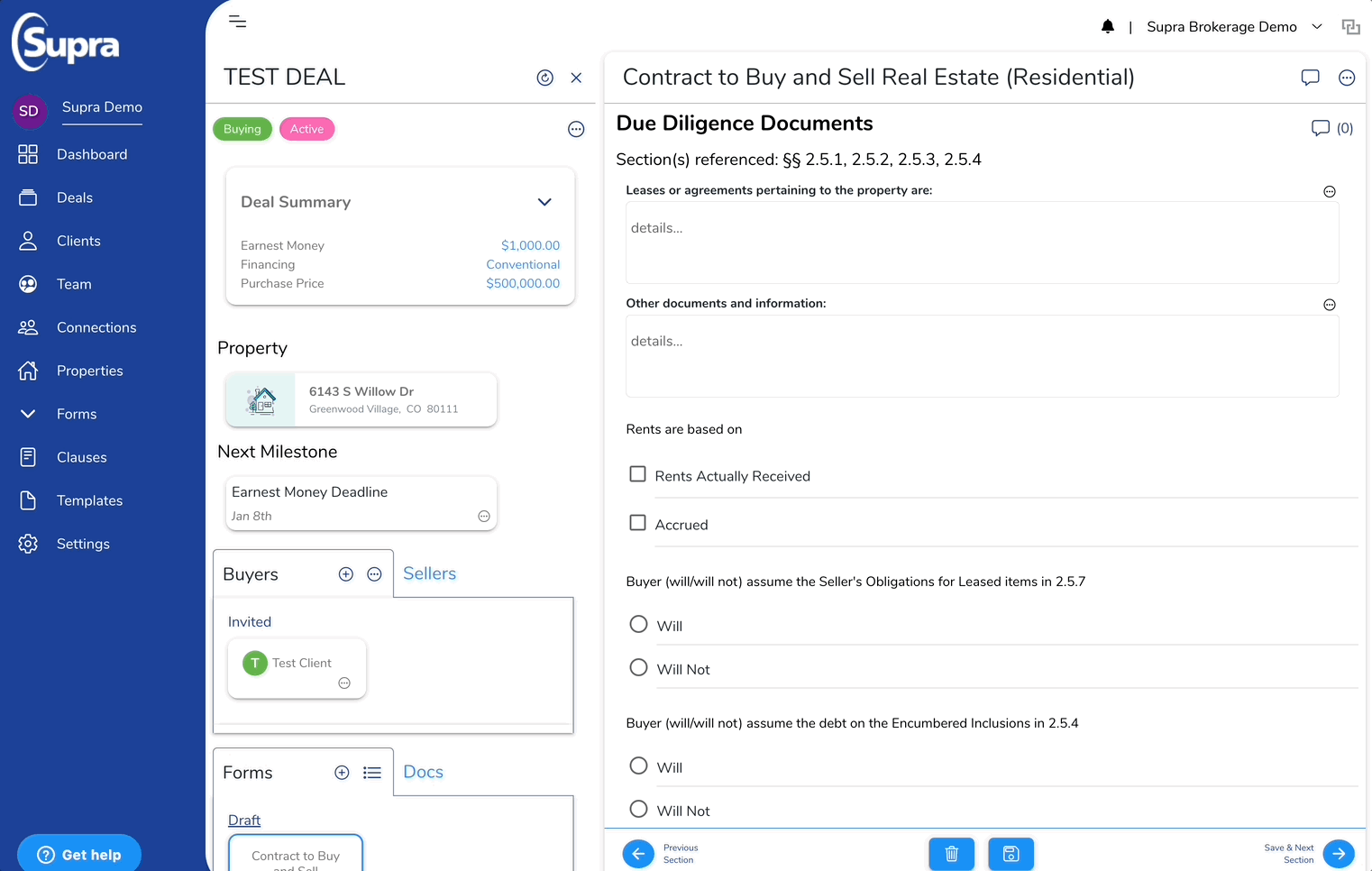Open Test Client buyer card
The height and width of the screenshot is (871, 1372).
point(297,668)
